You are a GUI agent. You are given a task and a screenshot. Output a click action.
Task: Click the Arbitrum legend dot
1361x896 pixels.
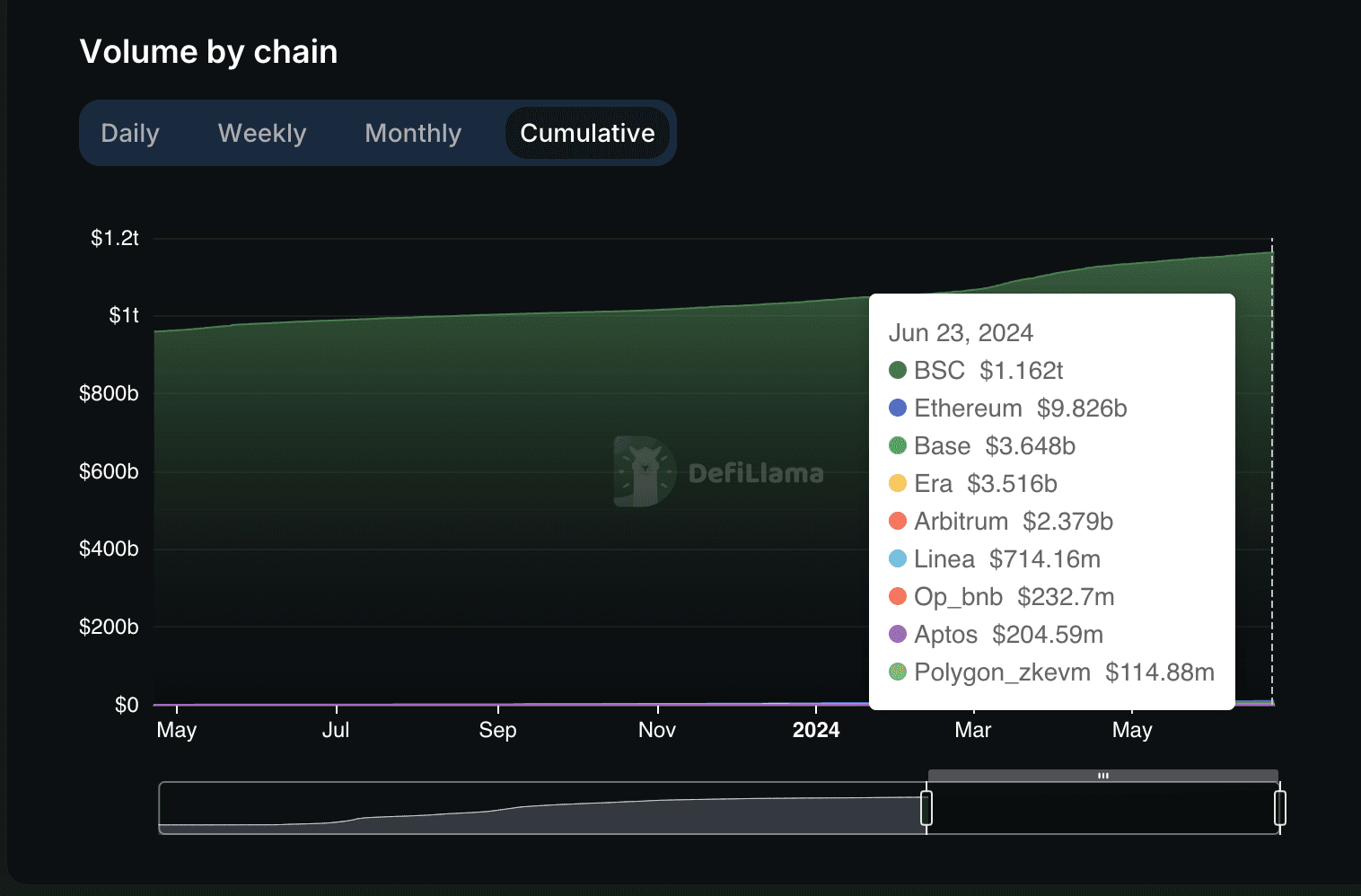(898, 521)
